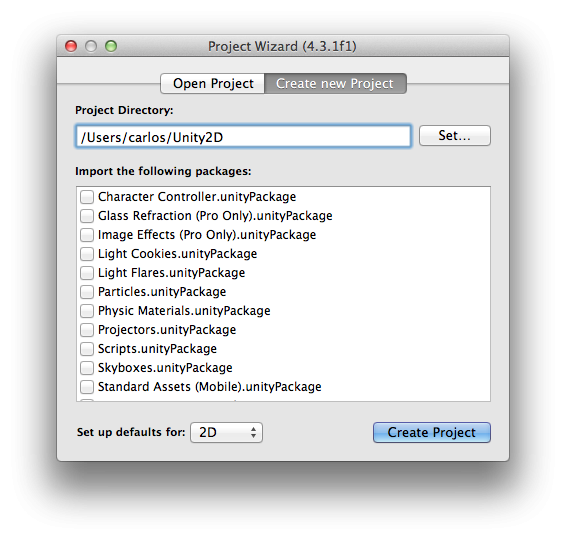
Task: Select the Create new Project tab
Action: [x=335, y=84]
